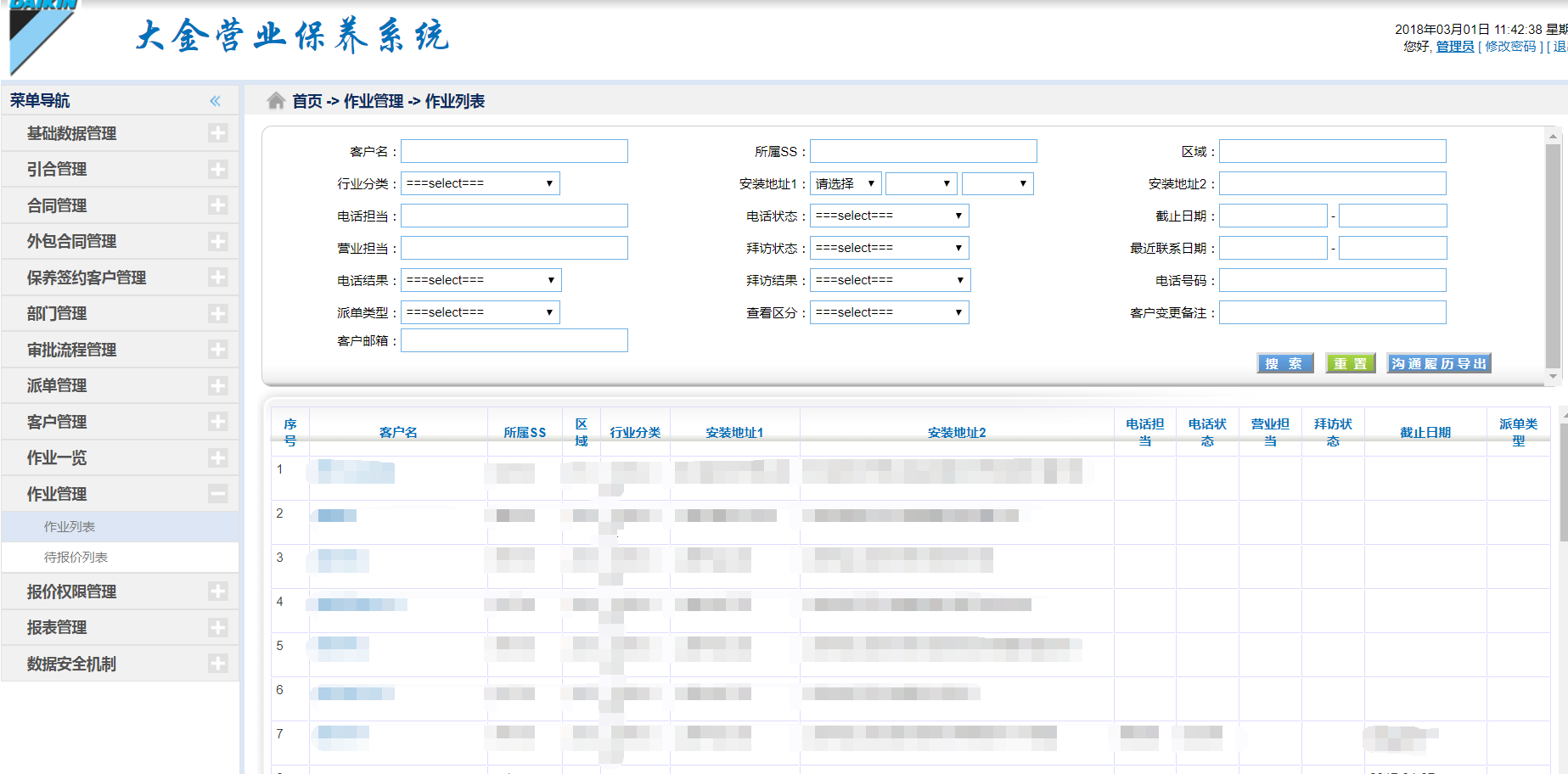Collapse the 菜单导航 sidebar with double-chevron icon
Screen dimensions: 1568x774
click(x=216, y=101)
